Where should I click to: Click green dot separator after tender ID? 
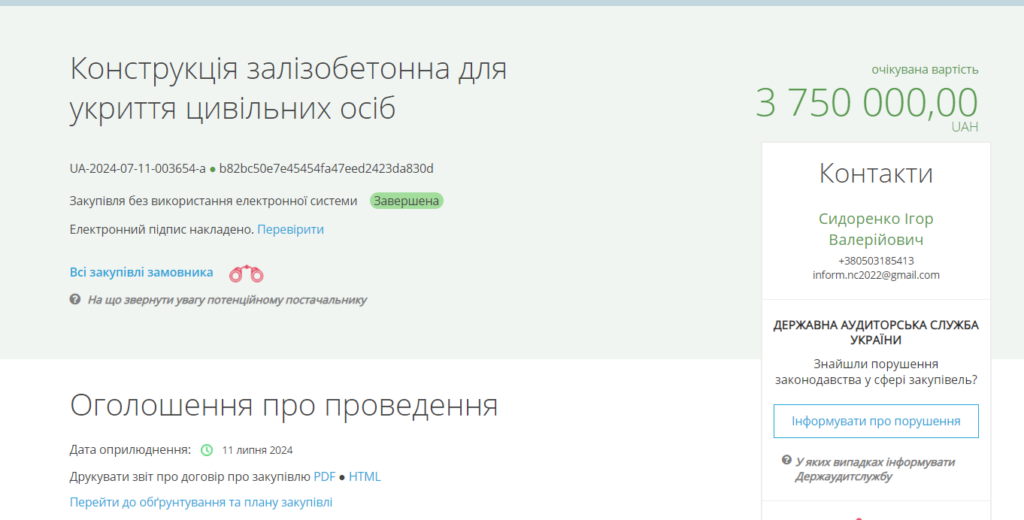pyautogui.click(x=212, y=169)
